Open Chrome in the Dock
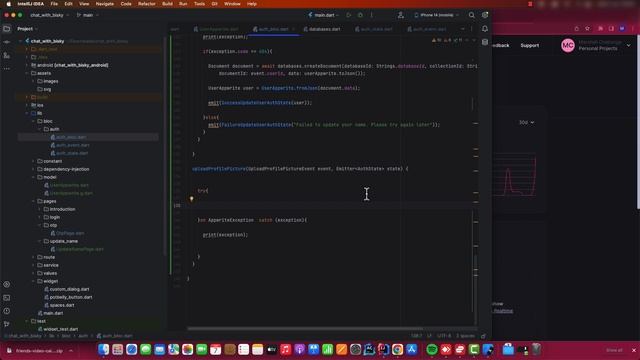Image resolution: width=640 pixels, height=360 pixels. [397, 349]
